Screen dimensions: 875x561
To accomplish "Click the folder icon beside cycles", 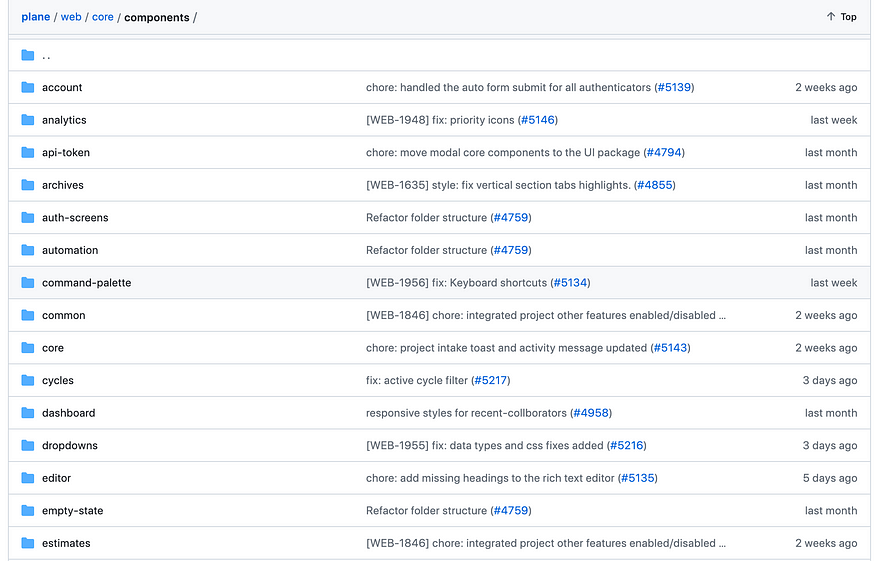I will click(27, 380).
